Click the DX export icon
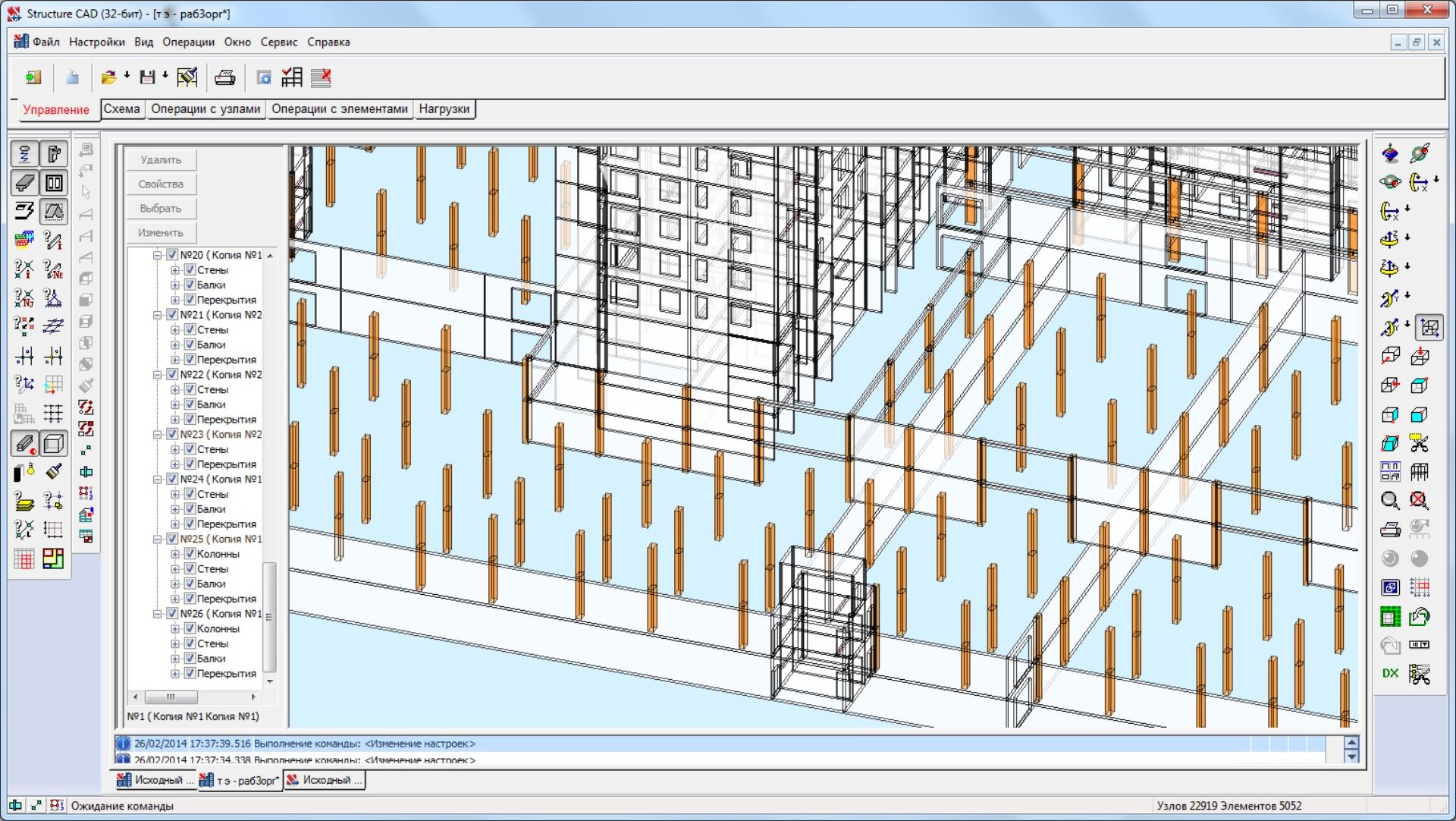Image resolution: width=1456 pixels, height=821 pixels. [1389, 673]
